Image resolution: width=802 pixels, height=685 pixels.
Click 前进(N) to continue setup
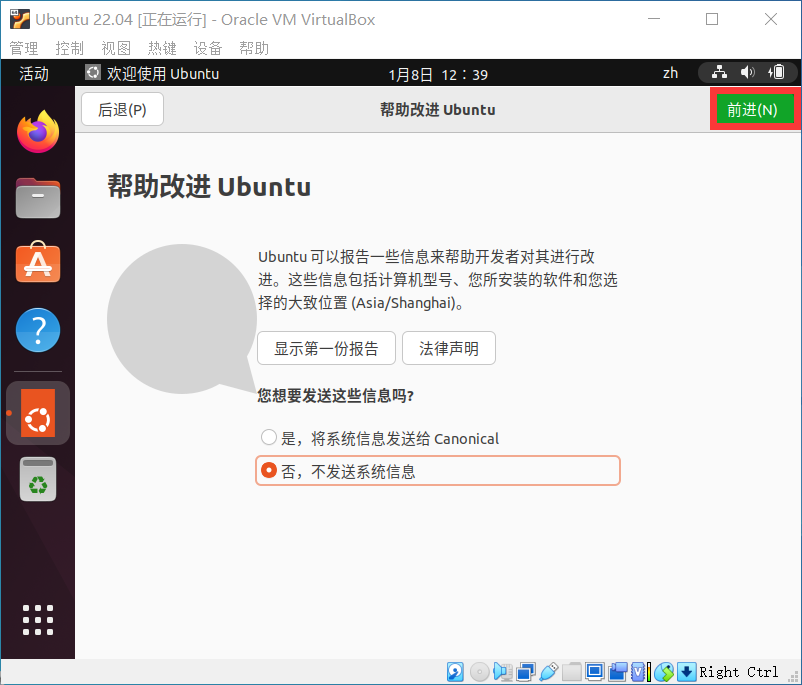[754, 109]
